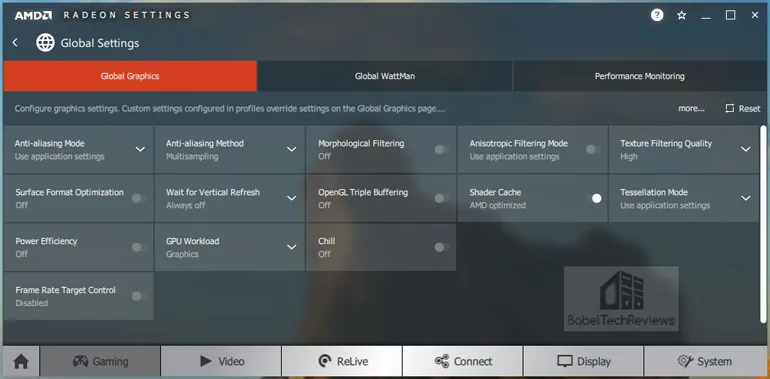This screenshot has height=379, width=770.
Task: Turn on Morphological Filtering
Action: pyautogui.click(x=441, y=149)
